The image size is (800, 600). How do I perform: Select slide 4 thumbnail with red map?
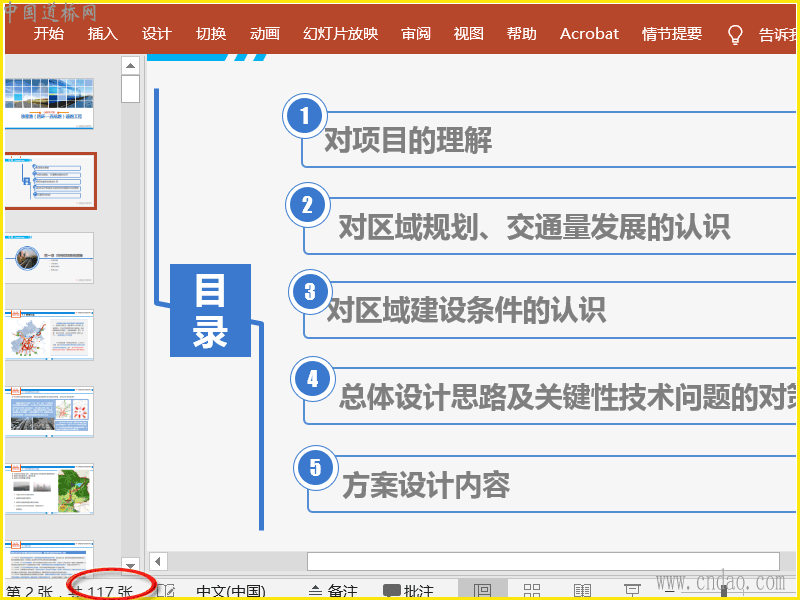[49, 335]
